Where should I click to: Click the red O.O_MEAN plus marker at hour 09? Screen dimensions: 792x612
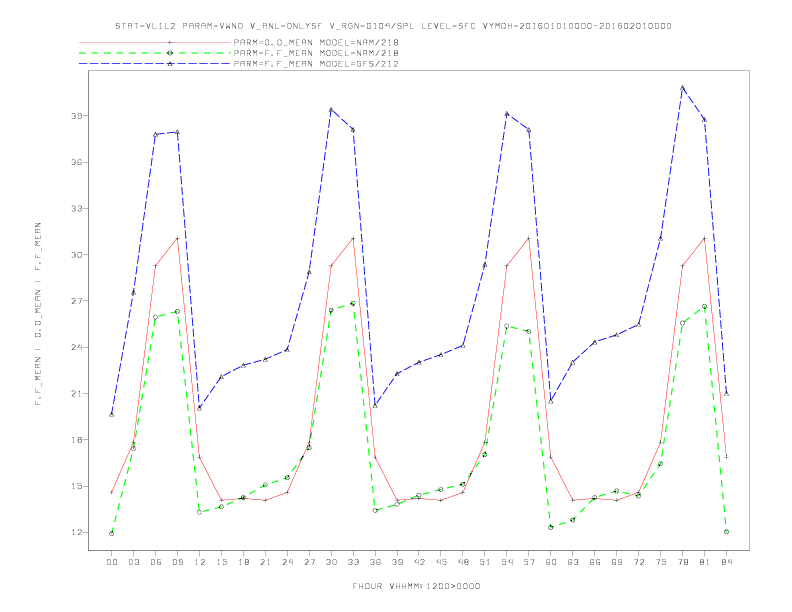(x=177, y=238)
